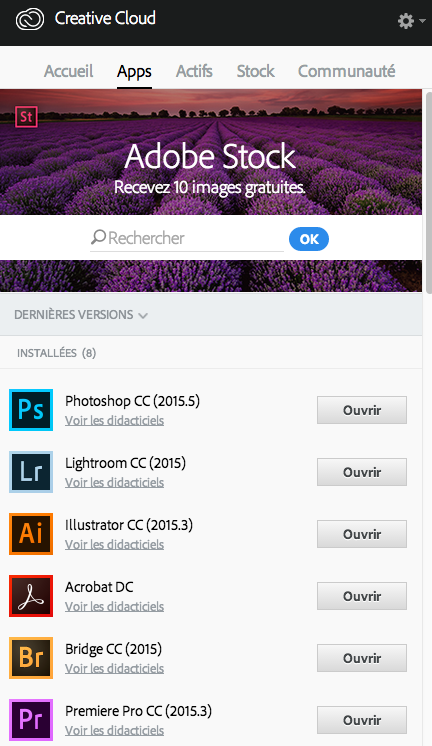This screenshot has height=746, width=432.
Task: Launch Photoshop CC with its Ouvrir button
Action: [x=362, y=410]
